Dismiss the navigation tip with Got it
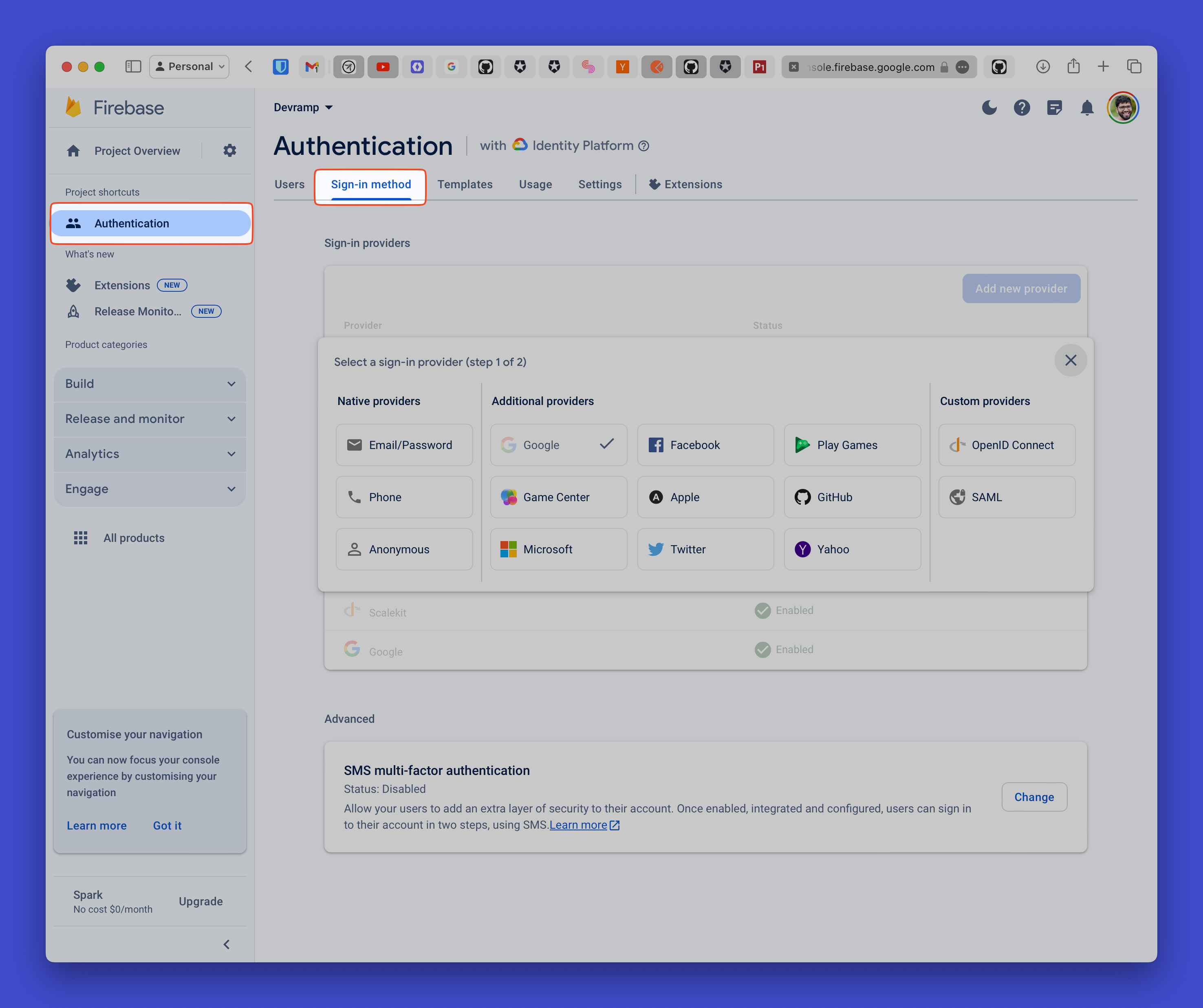1203x1008 pixels. coord(167,825)
